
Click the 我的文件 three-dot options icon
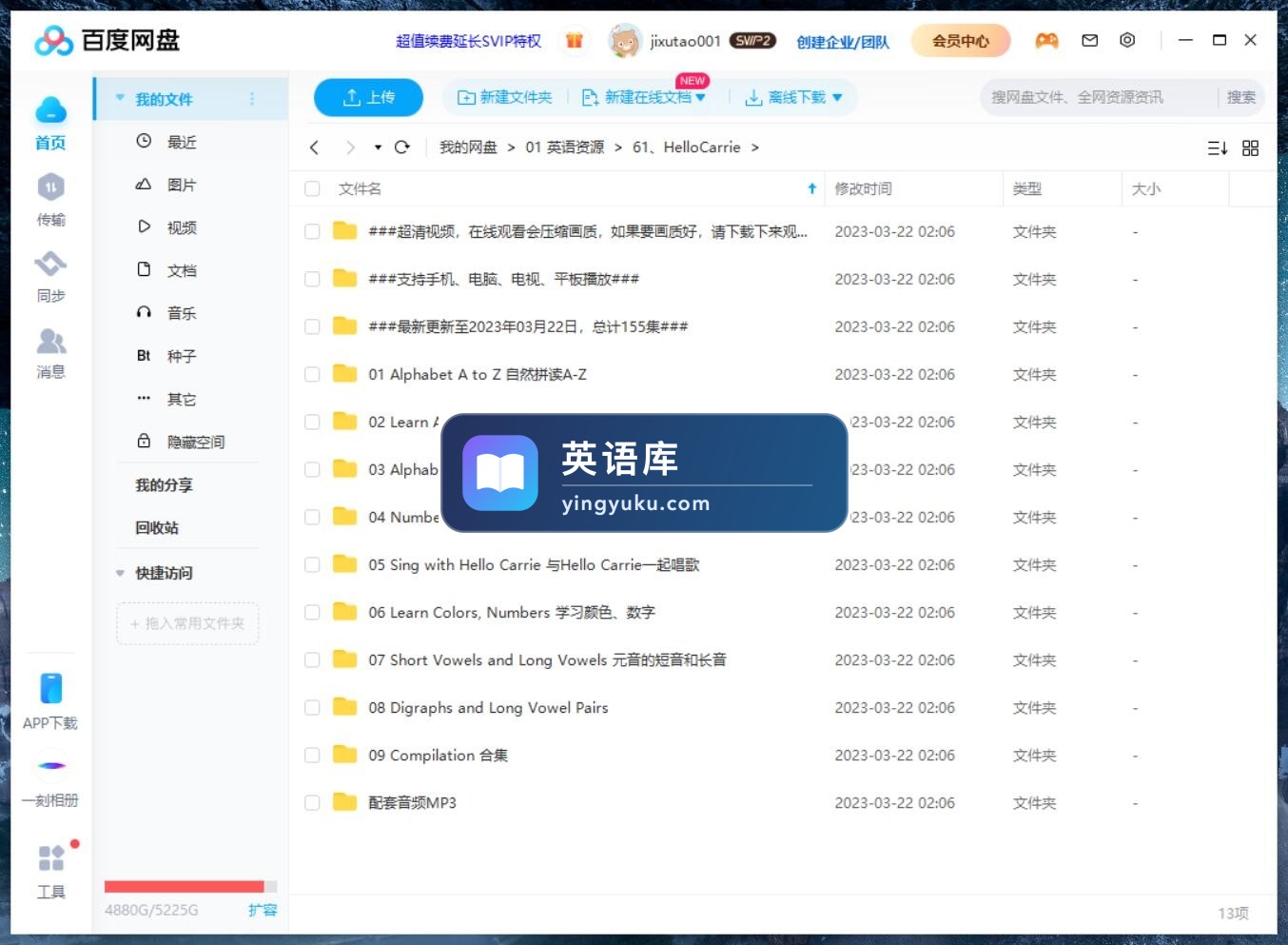click(x=252, y=99)
